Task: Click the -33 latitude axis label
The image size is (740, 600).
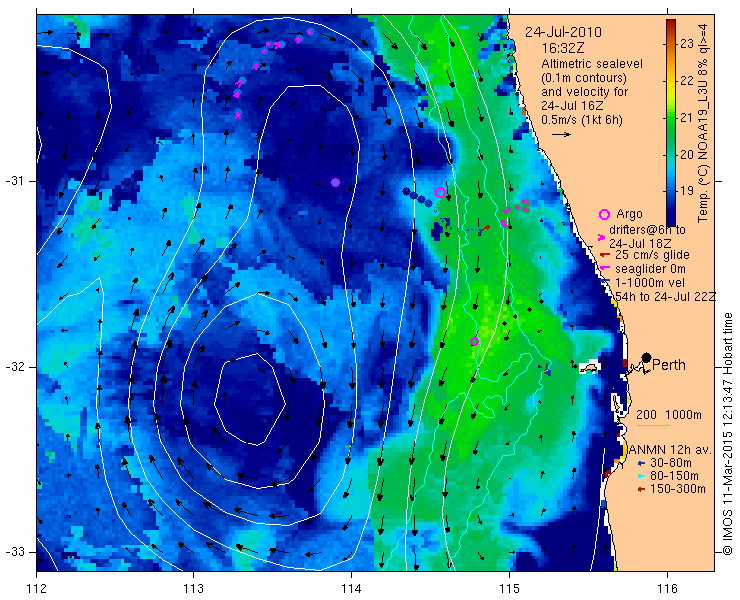Action: coord(14,552)
